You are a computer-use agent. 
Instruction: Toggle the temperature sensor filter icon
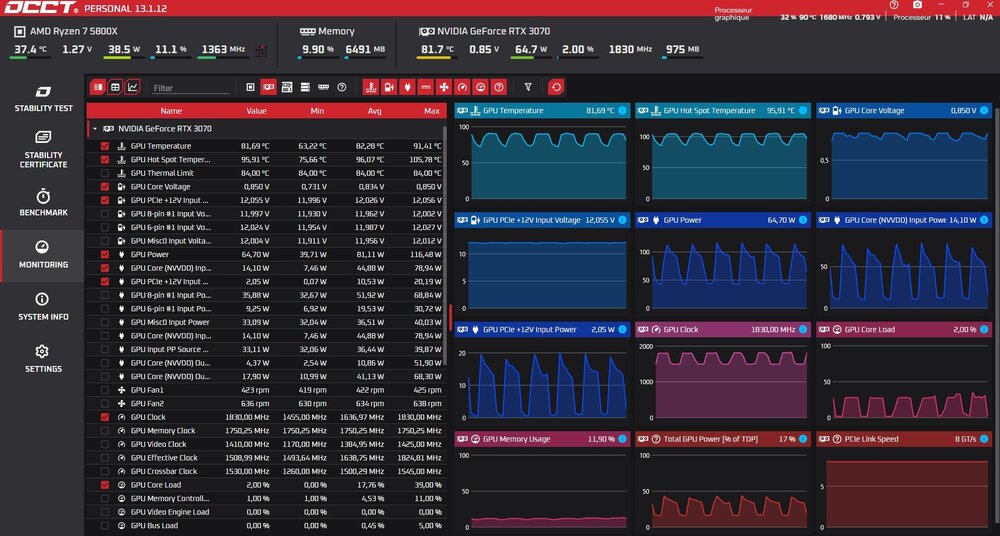[370, 88]
